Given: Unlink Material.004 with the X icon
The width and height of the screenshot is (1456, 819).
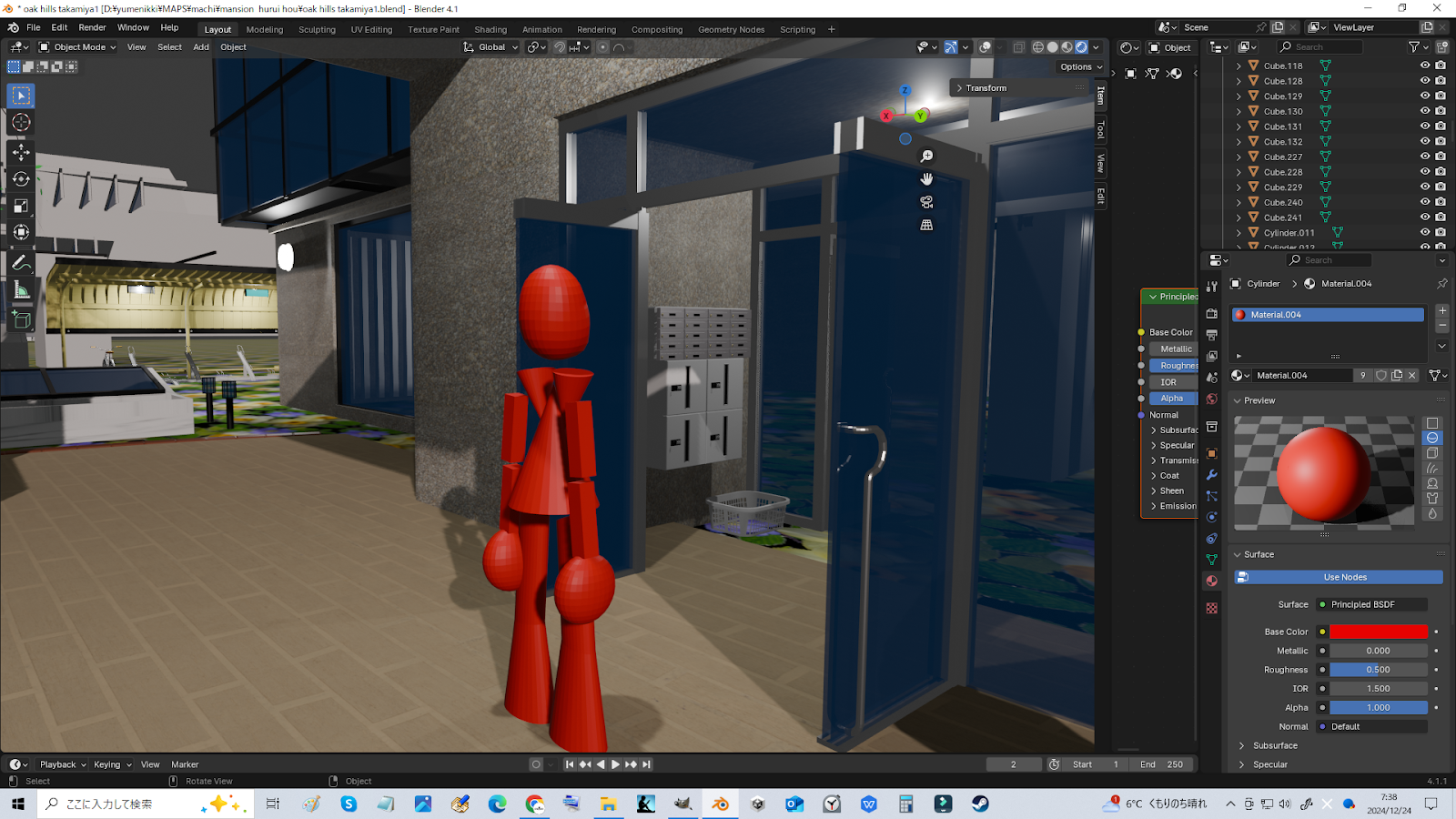Looking at the screenshot, I should pos(1412,375).
